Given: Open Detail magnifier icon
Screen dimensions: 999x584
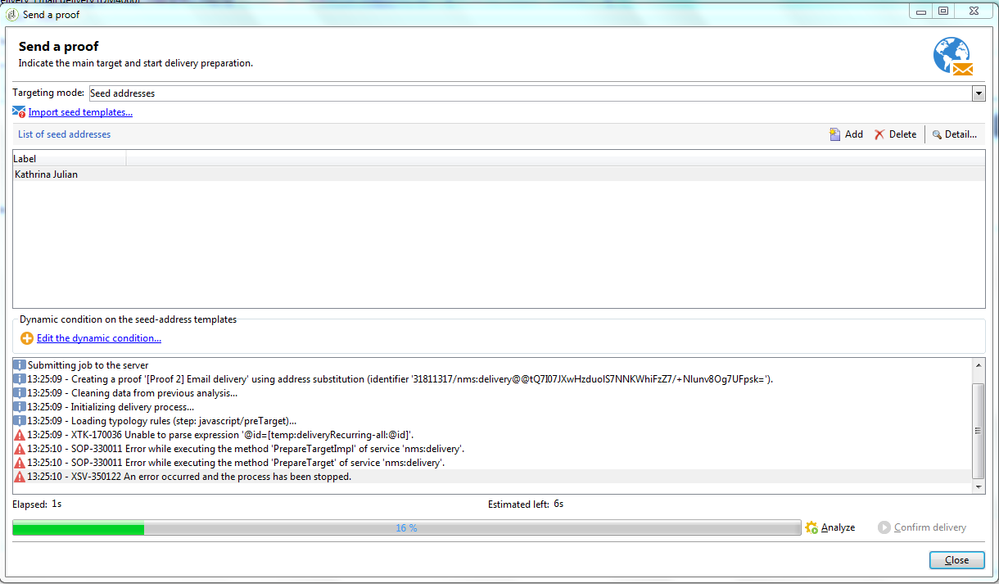Looking at the screenshot, I should pyautogui.click(x=937, y=134).
